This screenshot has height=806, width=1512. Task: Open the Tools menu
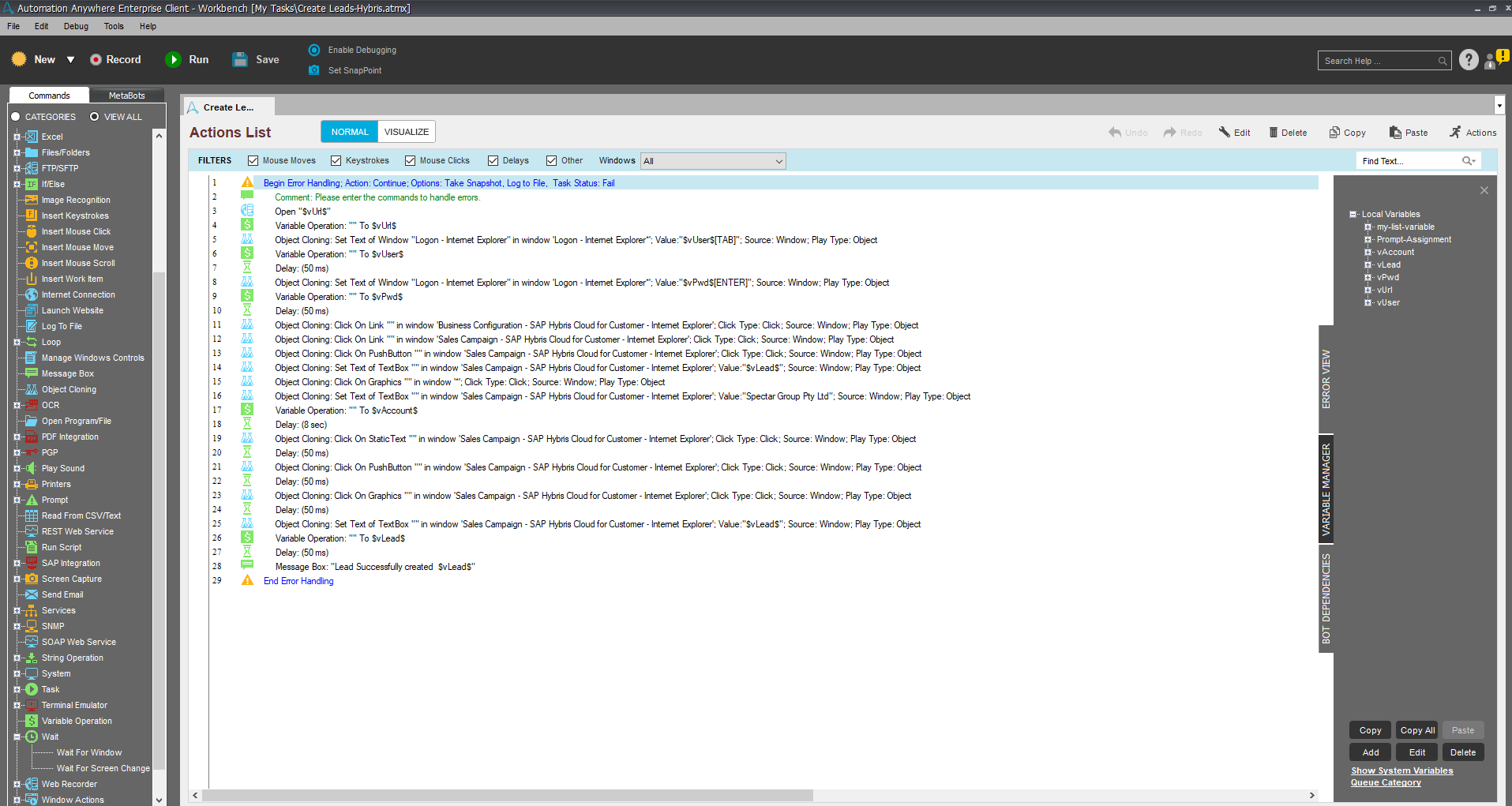pyautogui.click(x=114, y=26)
